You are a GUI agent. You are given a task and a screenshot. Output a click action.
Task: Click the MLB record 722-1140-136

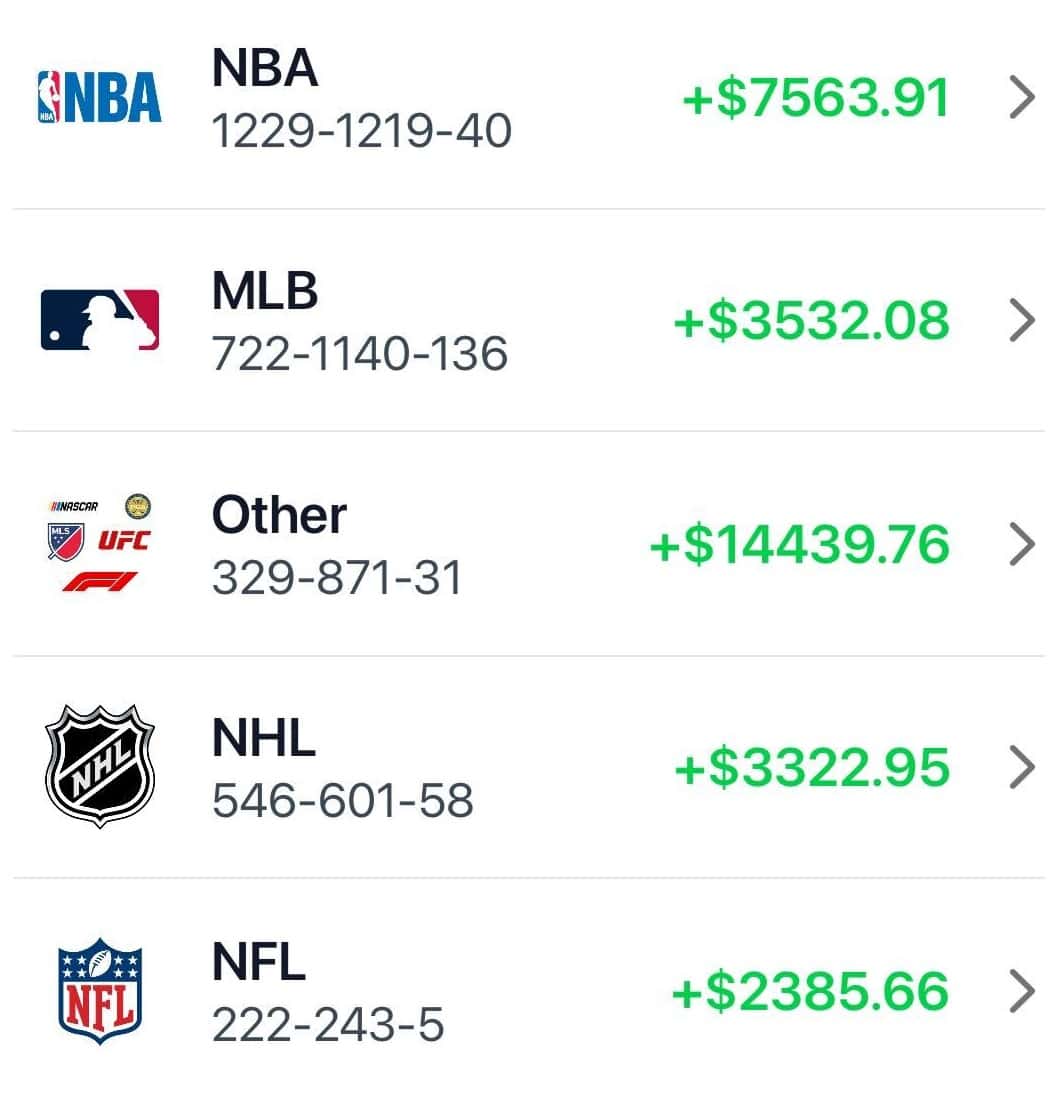click(x=360, y=354)
